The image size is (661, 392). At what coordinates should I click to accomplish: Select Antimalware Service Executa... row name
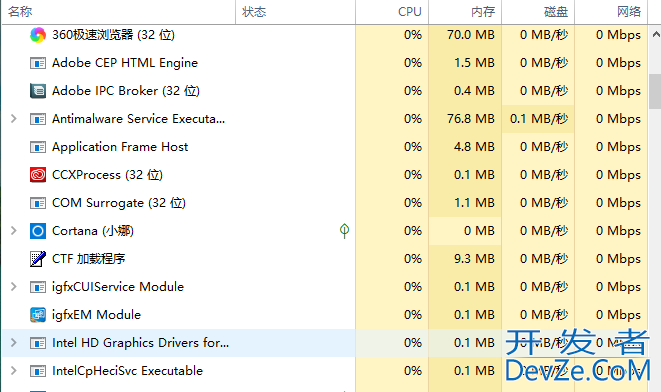(x=138, y=119)
